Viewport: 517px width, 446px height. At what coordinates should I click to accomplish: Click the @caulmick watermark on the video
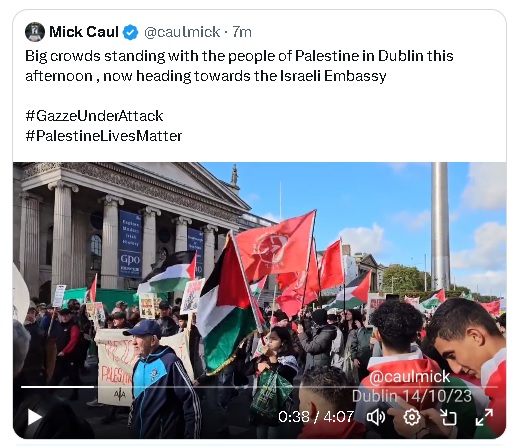click(410, 377)
